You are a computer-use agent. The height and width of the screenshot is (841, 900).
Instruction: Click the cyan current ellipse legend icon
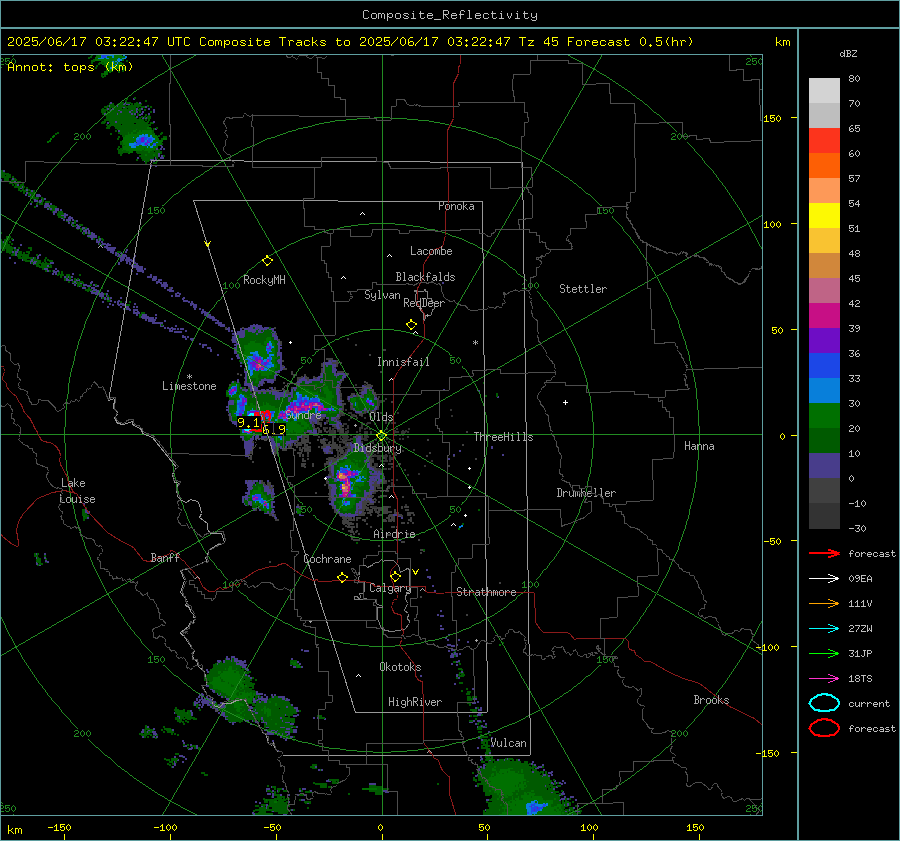click(824, 703)
